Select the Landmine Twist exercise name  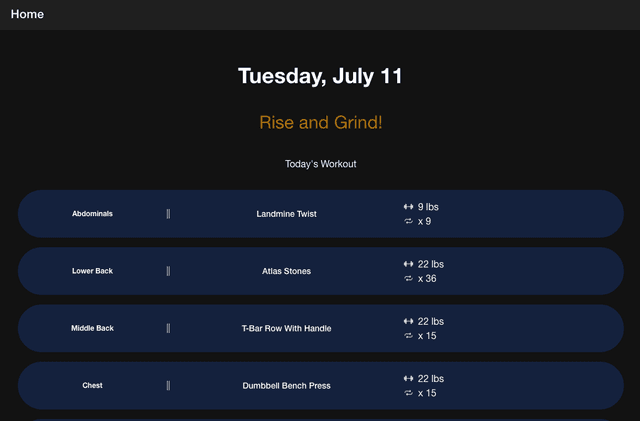coord(286,214)
